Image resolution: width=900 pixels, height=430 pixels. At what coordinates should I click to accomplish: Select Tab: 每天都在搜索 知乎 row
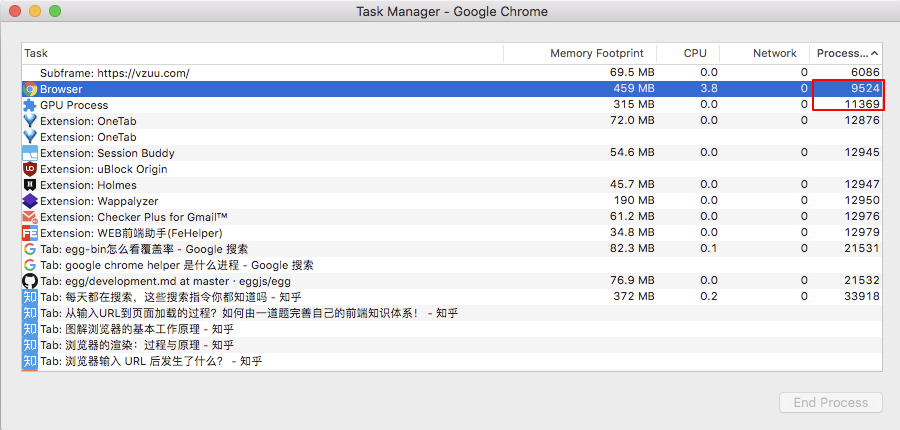[x=452, y=297]
